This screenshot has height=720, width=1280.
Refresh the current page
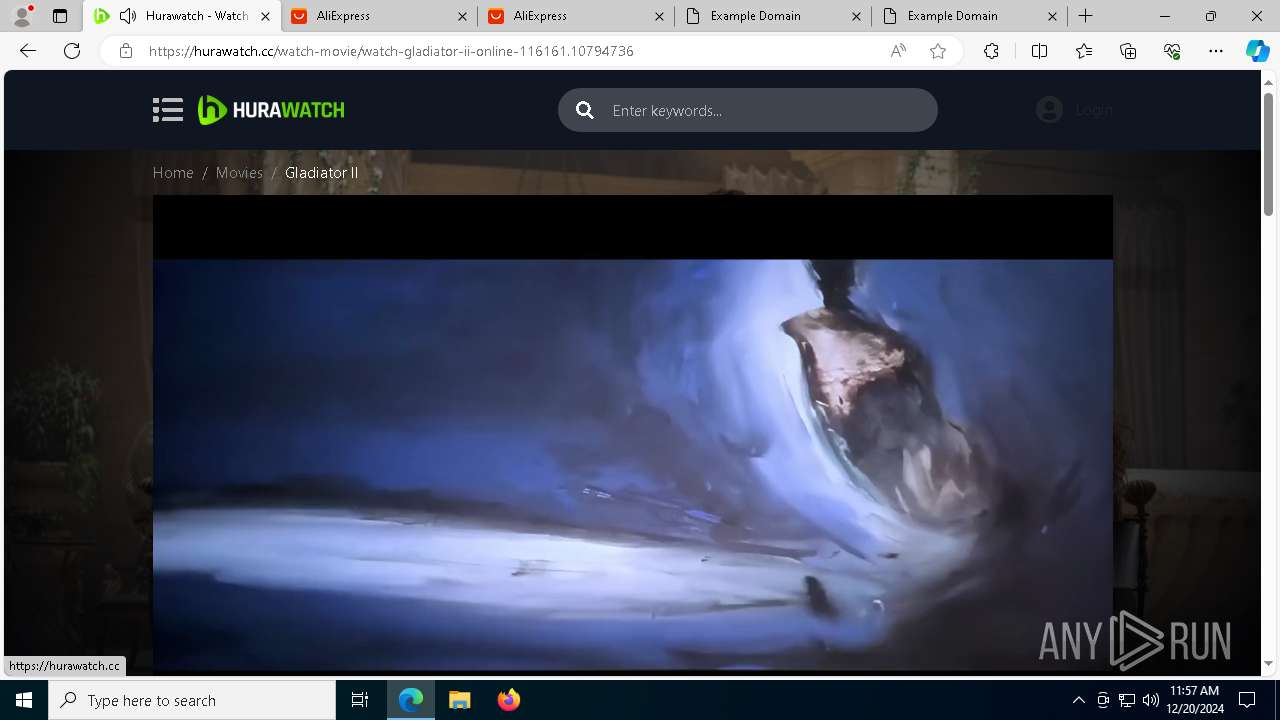(72, 51)
